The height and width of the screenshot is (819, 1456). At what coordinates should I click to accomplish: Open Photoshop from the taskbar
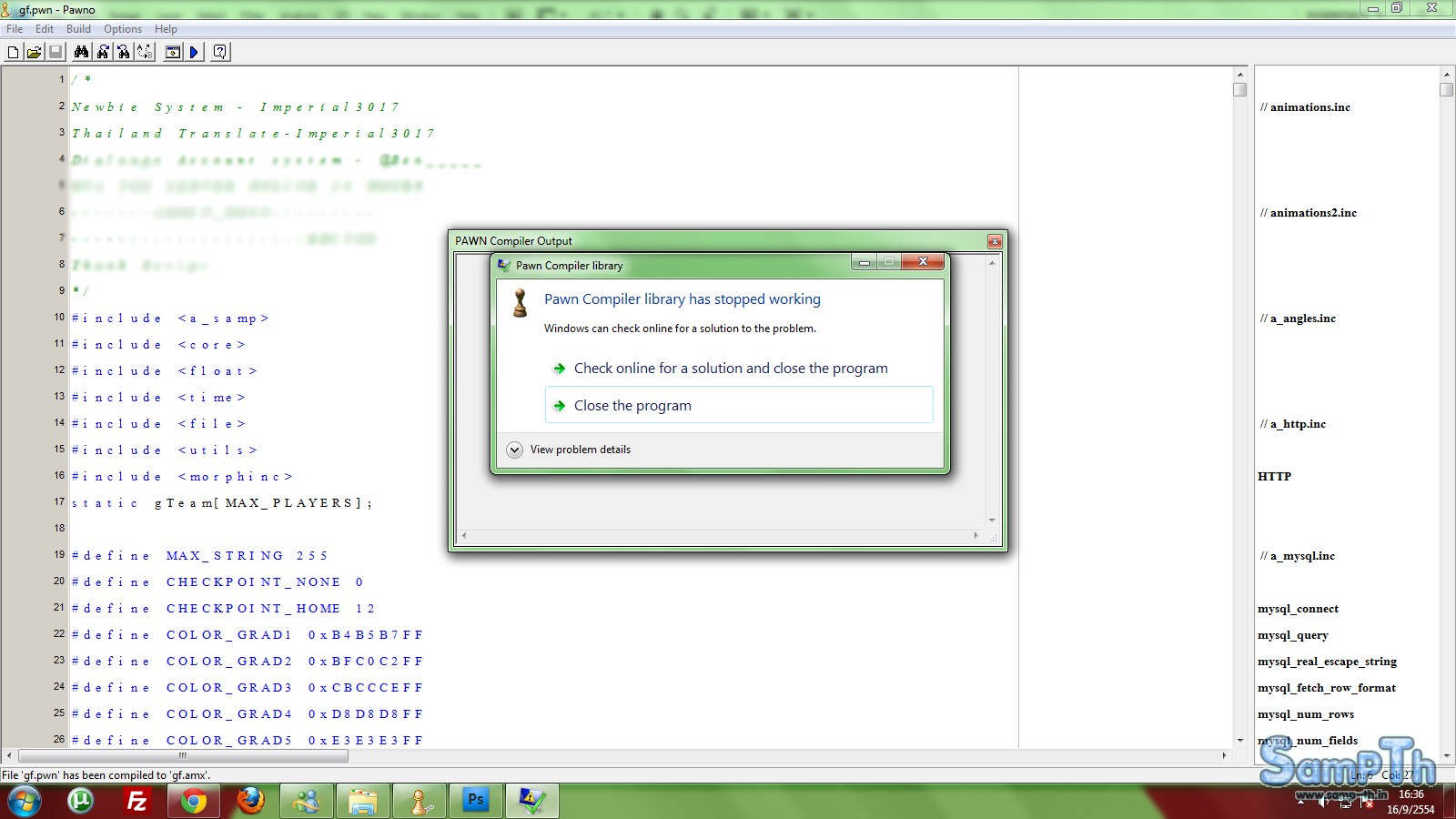[x=476, y=801]
